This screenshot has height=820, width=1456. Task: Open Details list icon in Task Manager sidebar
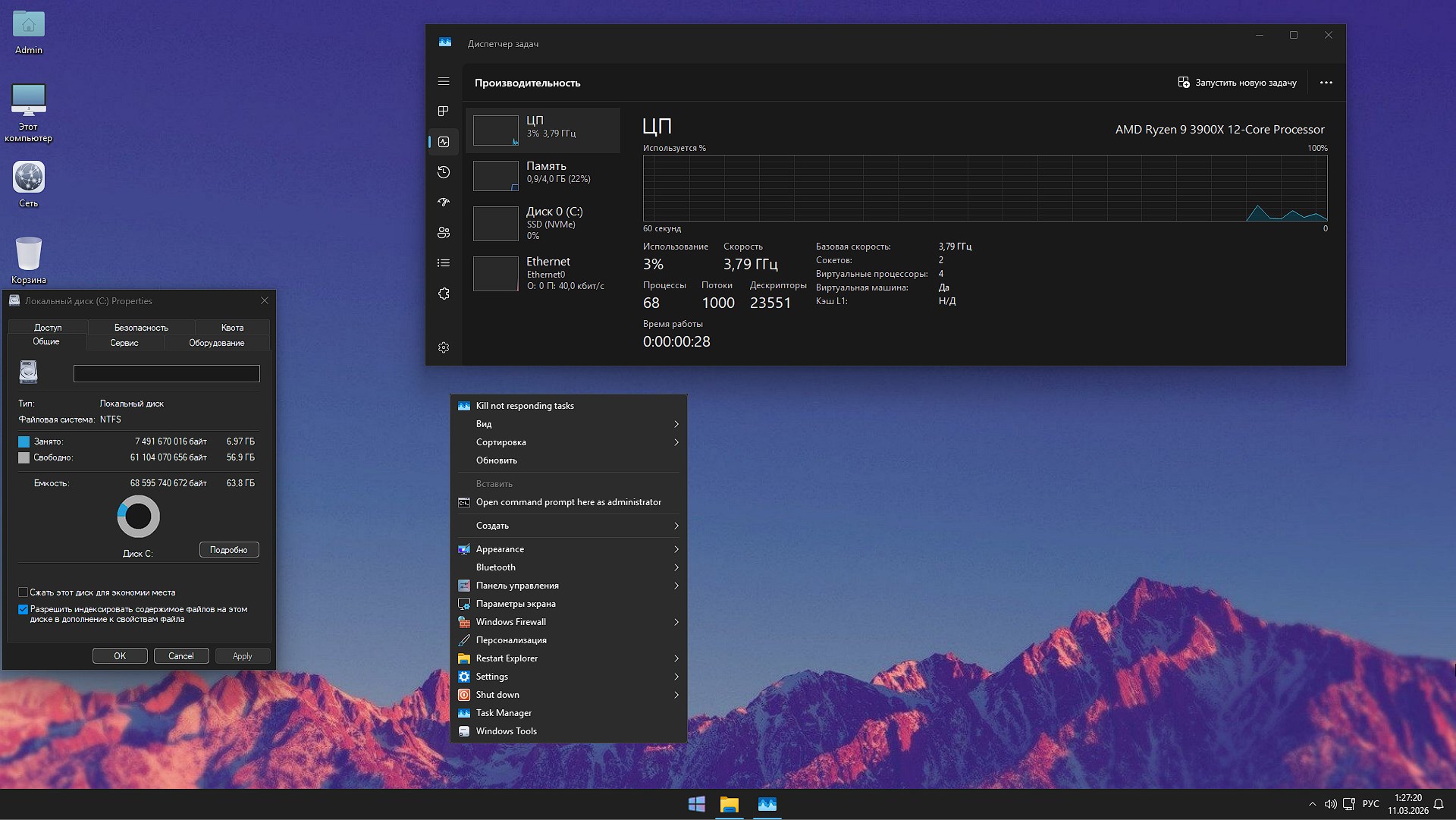coord(444,263)
